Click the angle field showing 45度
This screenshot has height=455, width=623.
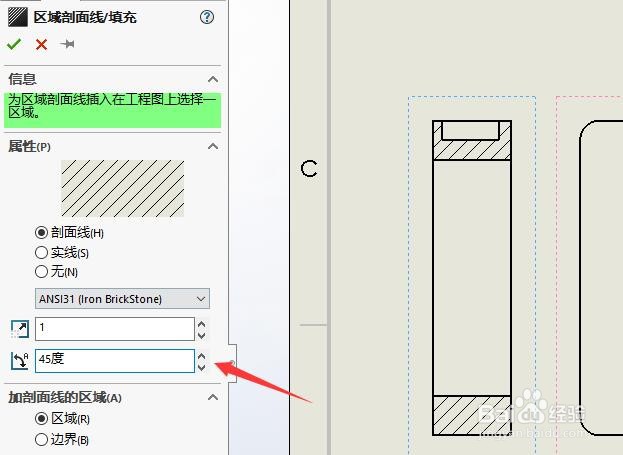pyautogui.click(x=115, y=361)
